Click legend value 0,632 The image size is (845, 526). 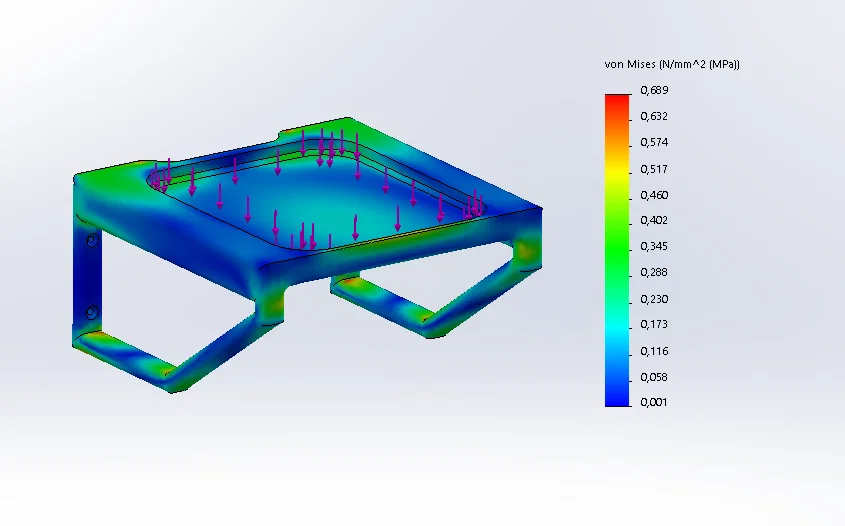click(654, 116)
